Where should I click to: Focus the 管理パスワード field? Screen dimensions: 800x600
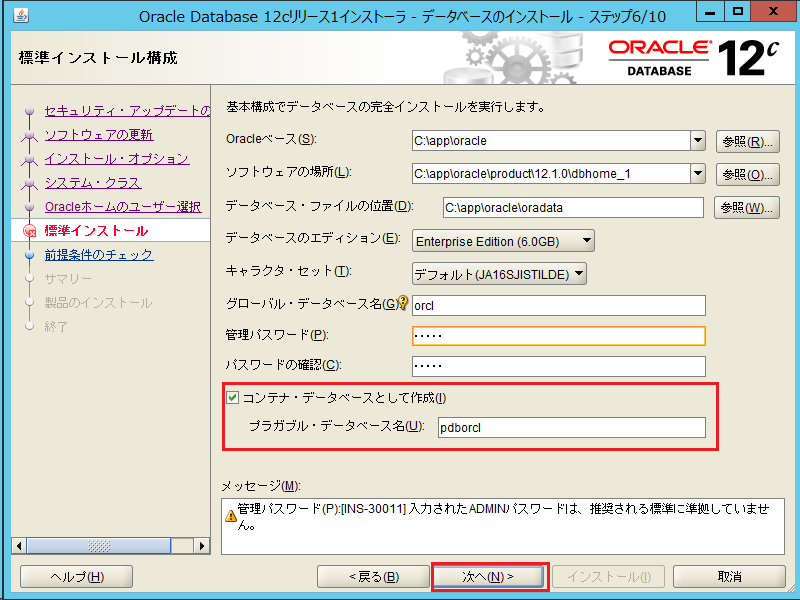click(559, 336)
